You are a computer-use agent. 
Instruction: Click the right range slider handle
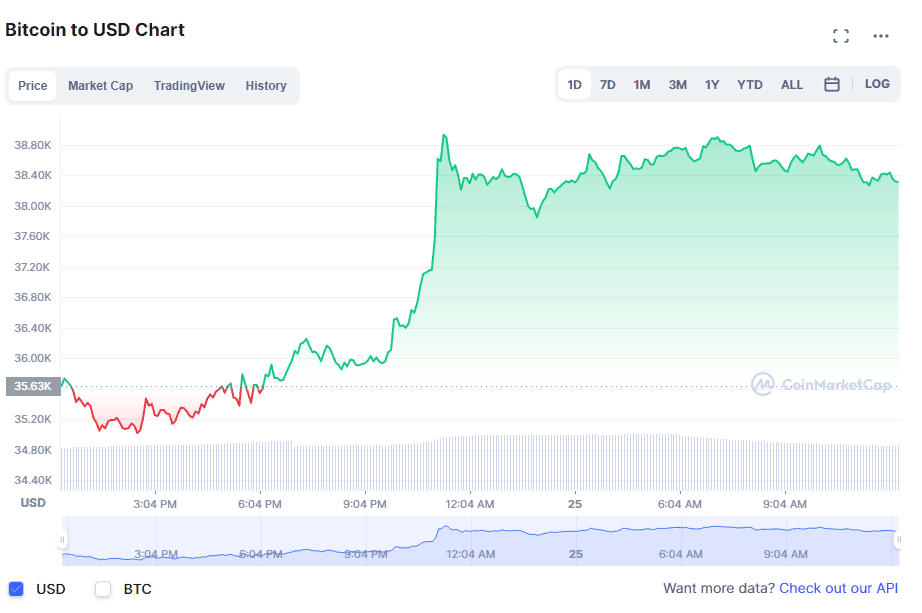897,540
